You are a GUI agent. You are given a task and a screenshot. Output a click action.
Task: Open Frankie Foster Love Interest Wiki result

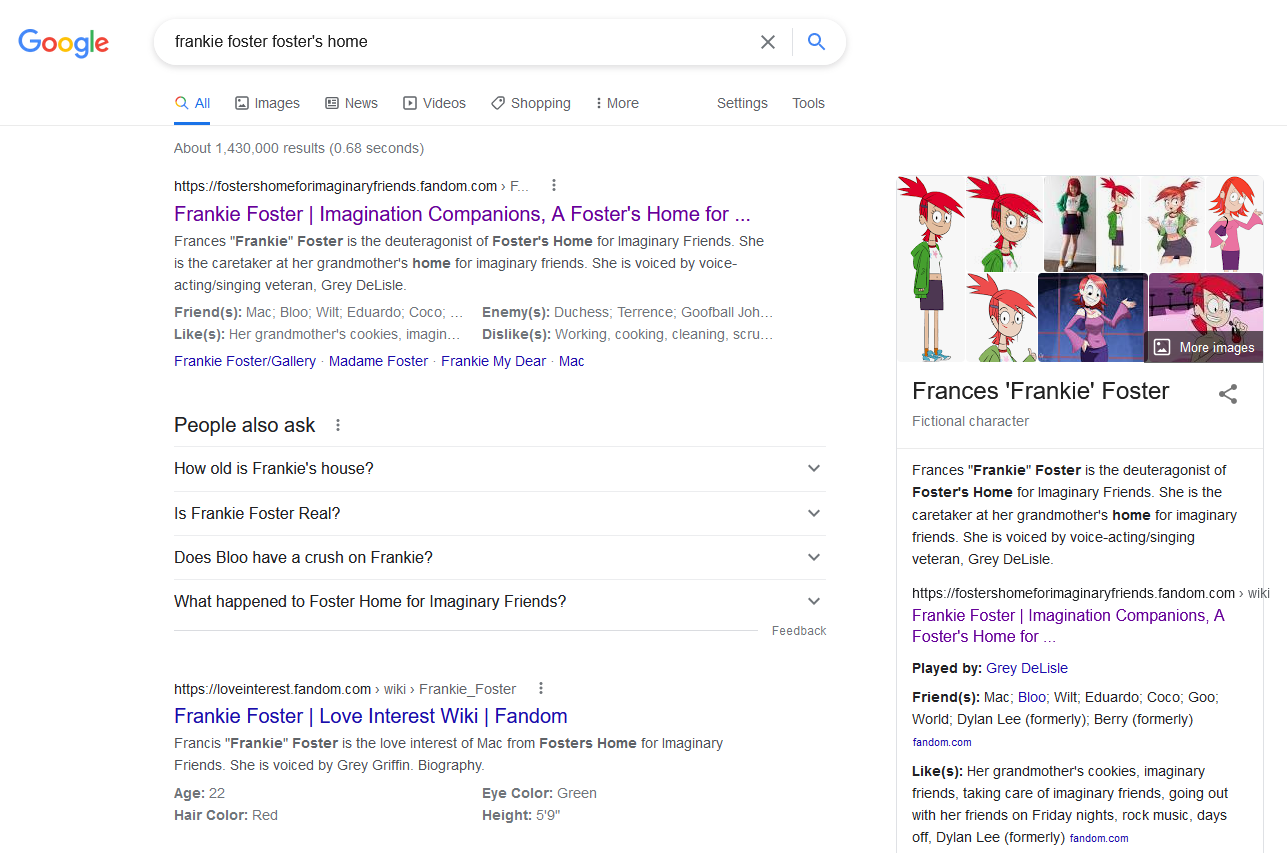371,716
